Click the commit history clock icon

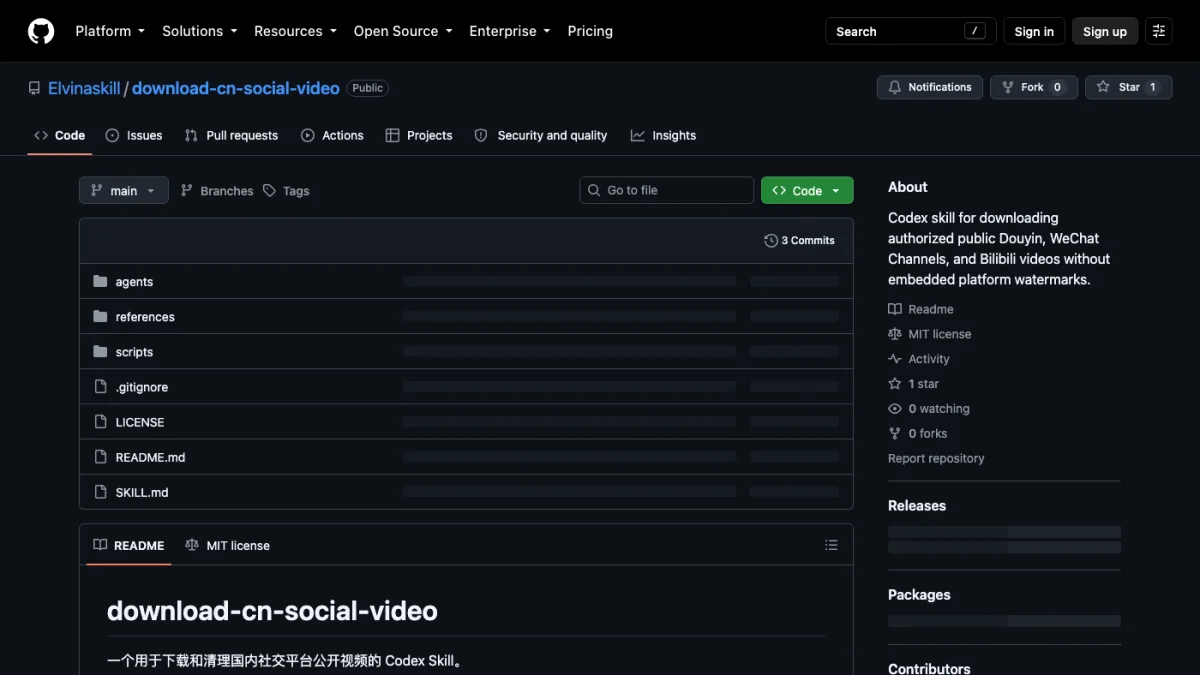[771, 240]
